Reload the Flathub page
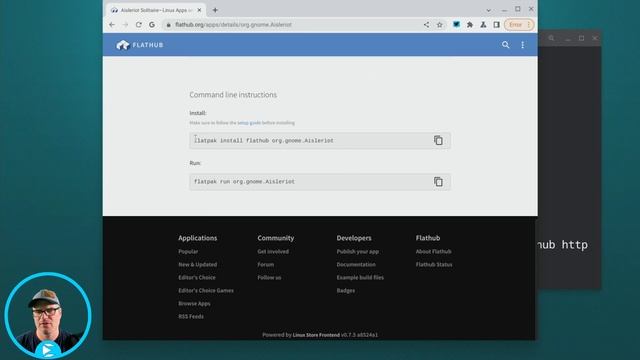 [x=139, y=24]
